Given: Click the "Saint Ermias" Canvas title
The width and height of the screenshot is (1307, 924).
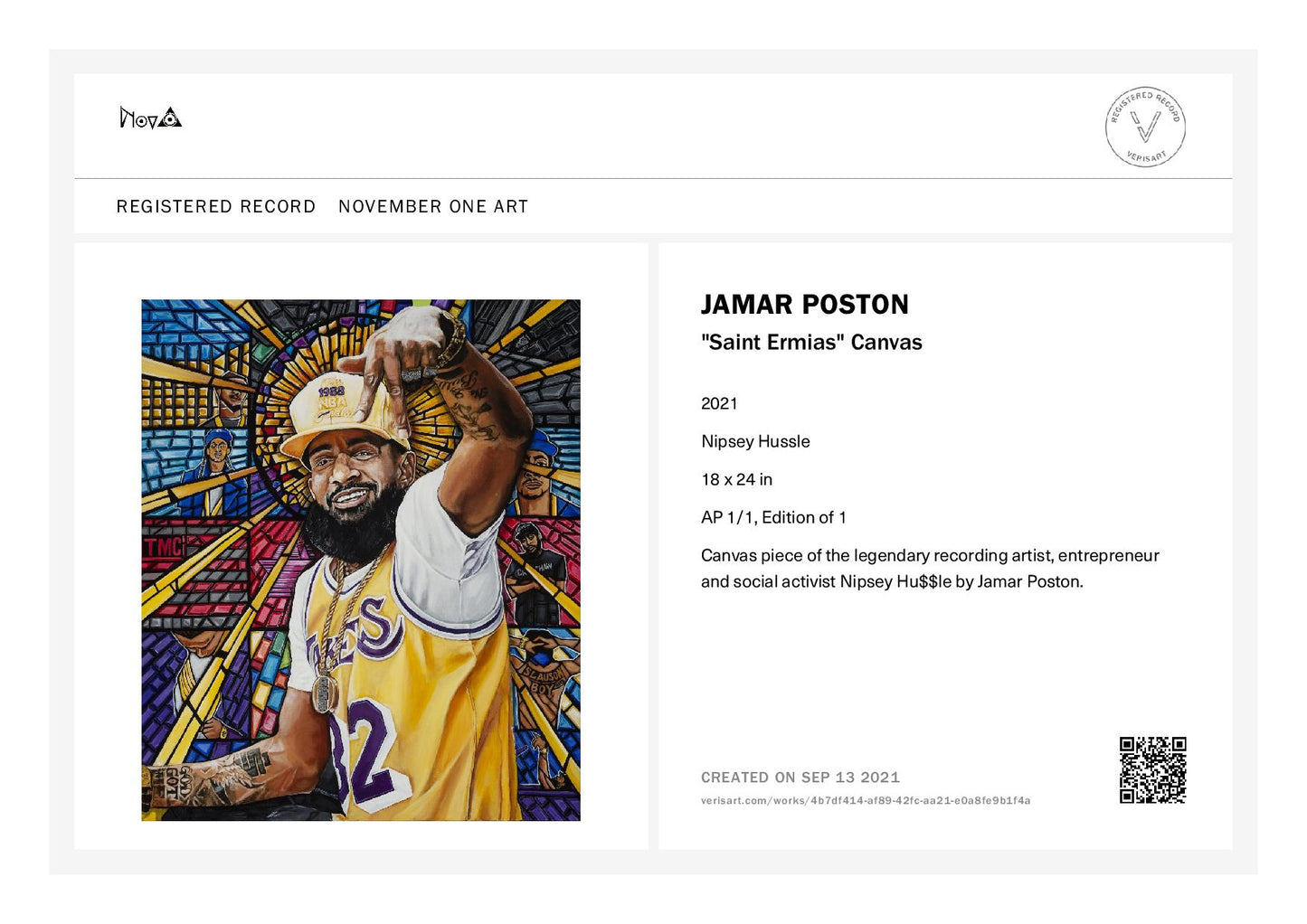Looking at the screenshot, I should pos(811,343).
